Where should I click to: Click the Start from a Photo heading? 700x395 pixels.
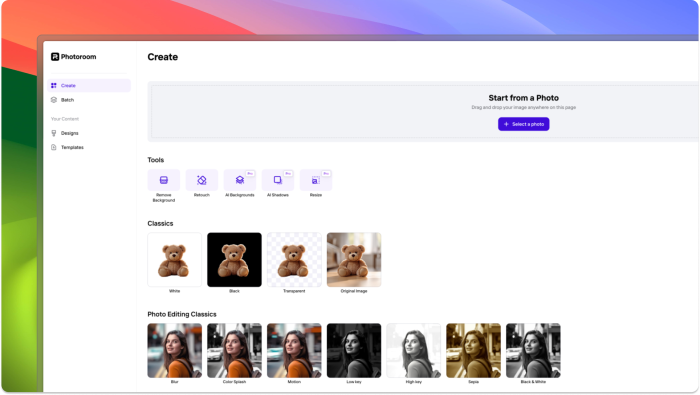[x=524, y=98]
